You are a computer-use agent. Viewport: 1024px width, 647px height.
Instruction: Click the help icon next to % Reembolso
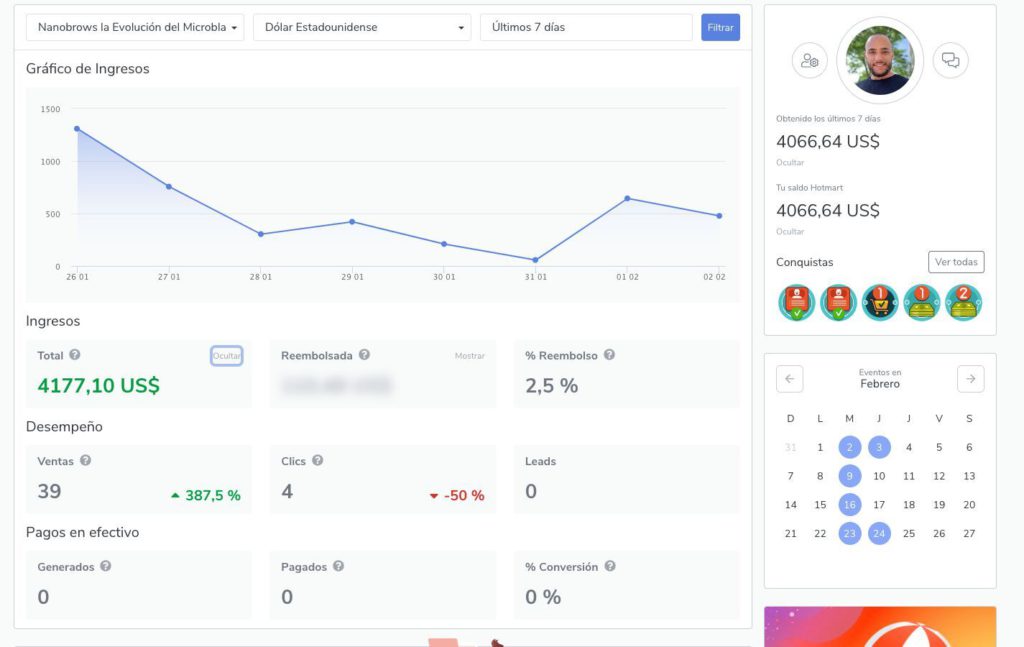click(x=609, y=355)
